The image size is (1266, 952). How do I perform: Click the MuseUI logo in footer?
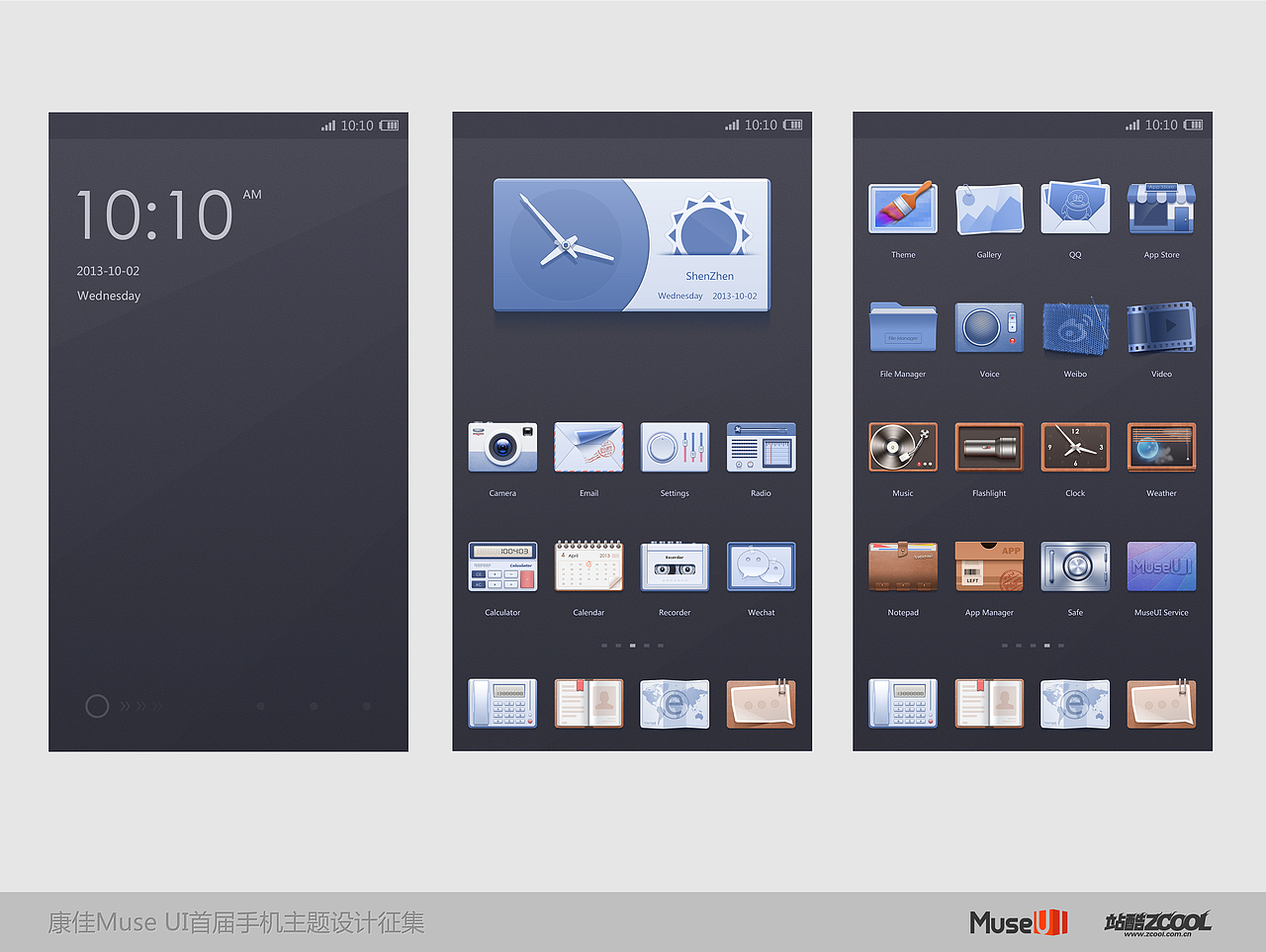click(x=1019, y=922)
